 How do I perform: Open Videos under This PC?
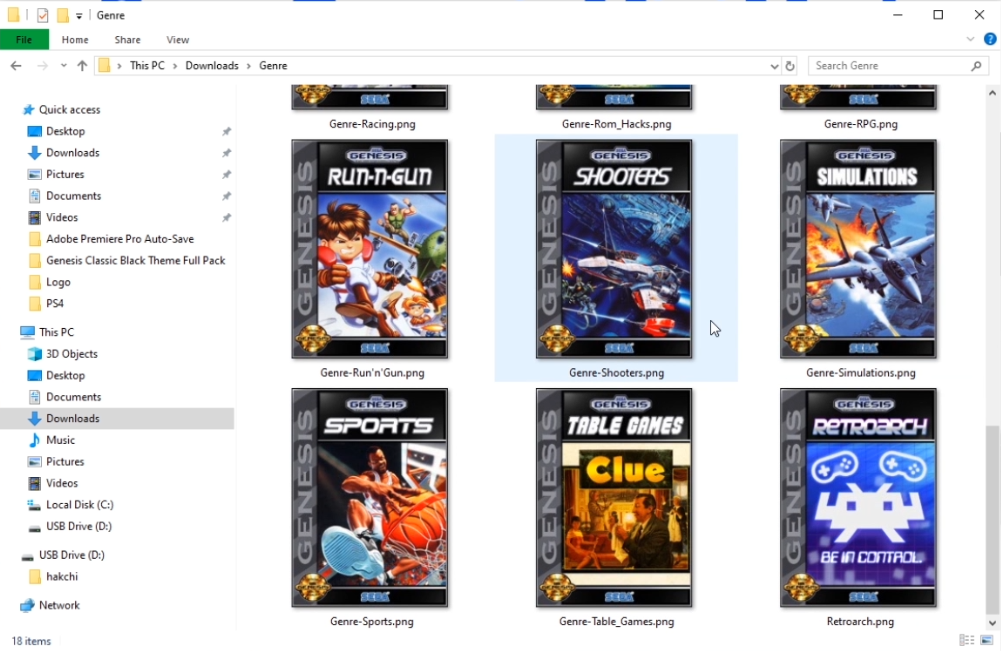61,484
